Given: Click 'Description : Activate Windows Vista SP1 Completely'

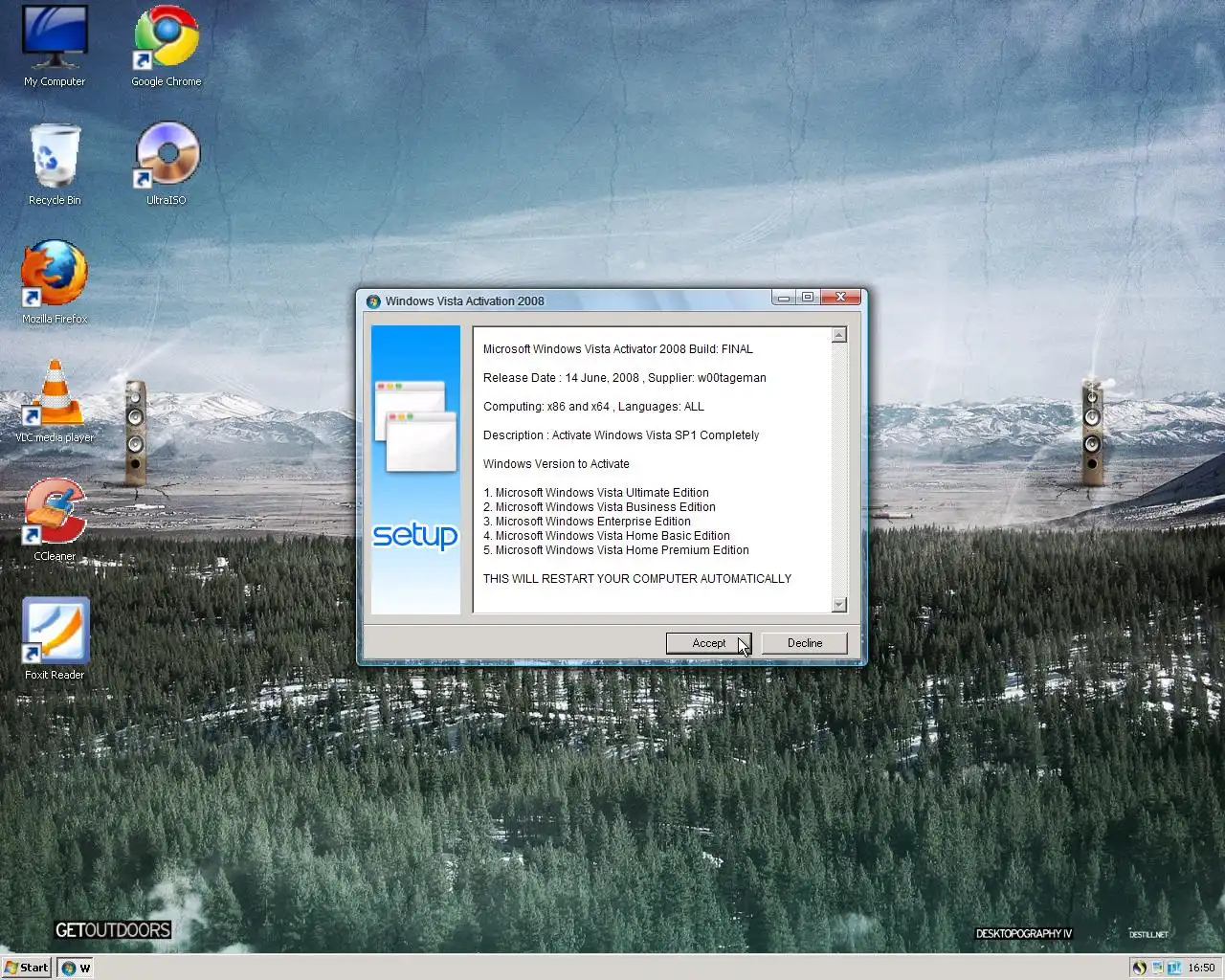Looking at the screenshot, I should click(x=621, y=435).
